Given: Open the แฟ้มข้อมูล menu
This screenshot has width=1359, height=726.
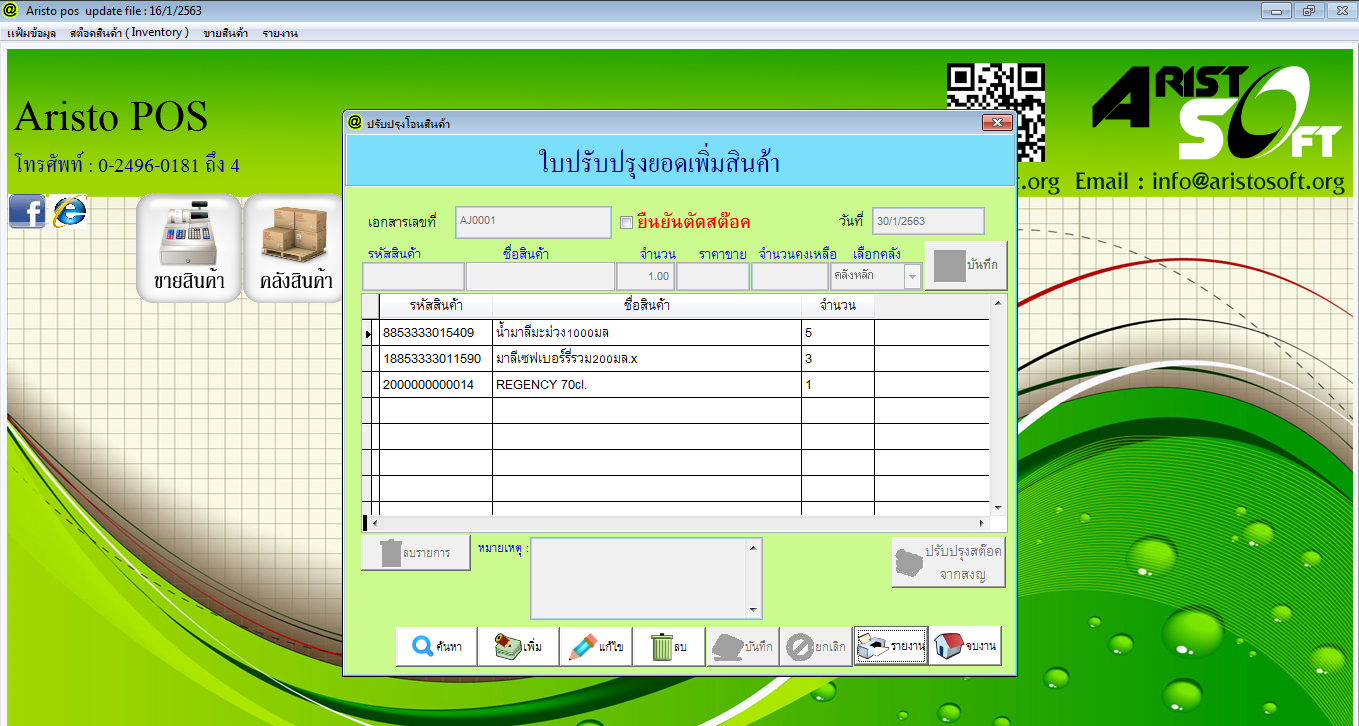Looking at the screenshot, I should pos(31,33).
